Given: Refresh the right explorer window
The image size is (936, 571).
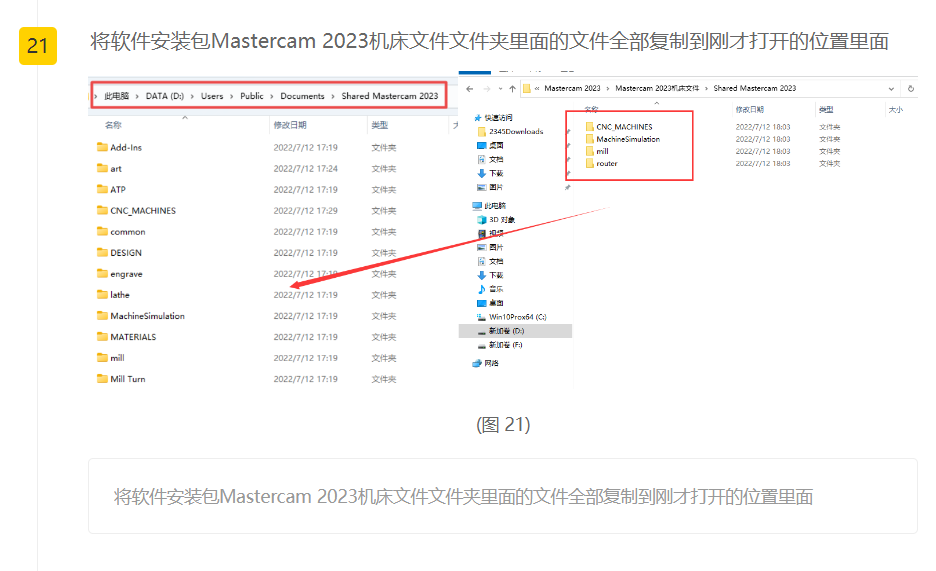Looking at the screenshot, I should point(911,88).
